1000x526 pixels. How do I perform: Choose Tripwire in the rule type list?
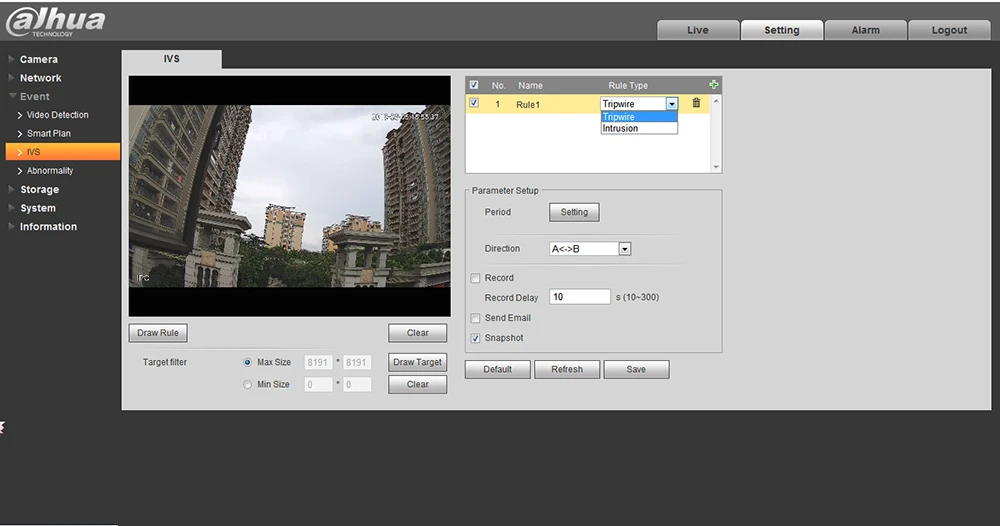[x=639, y=117]
